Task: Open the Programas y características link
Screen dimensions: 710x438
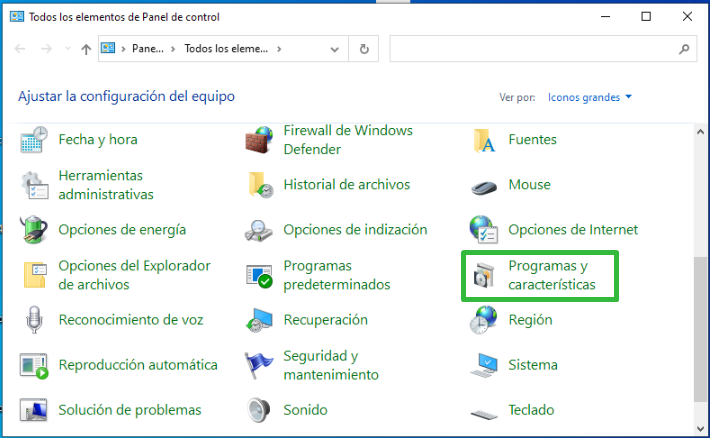Action: point(552,275)
